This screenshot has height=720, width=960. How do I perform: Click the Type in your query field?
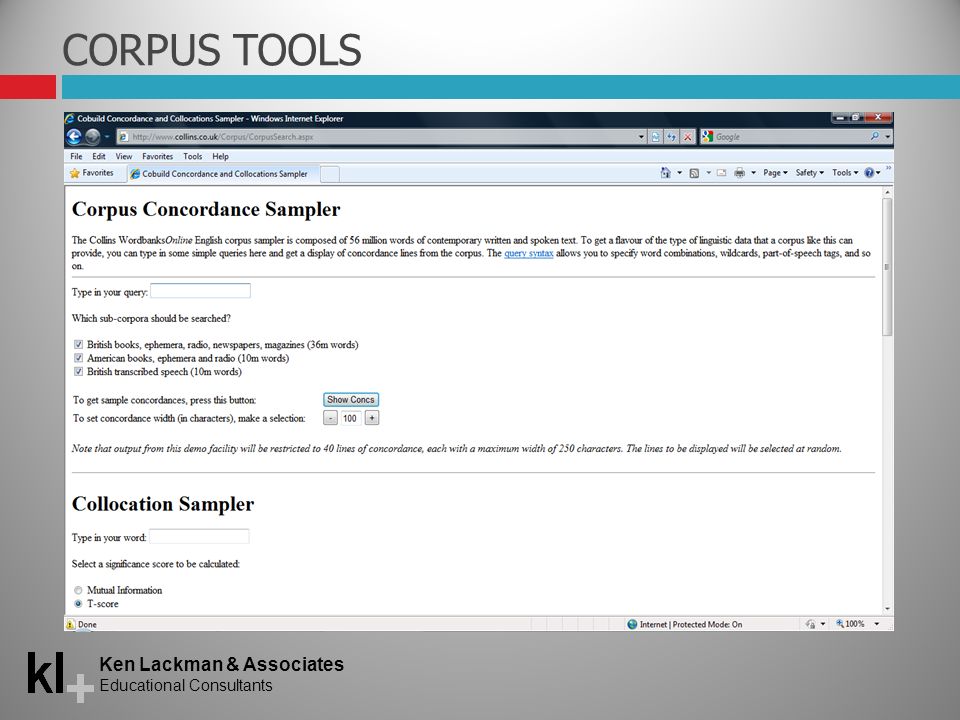(x=200, y=291)
